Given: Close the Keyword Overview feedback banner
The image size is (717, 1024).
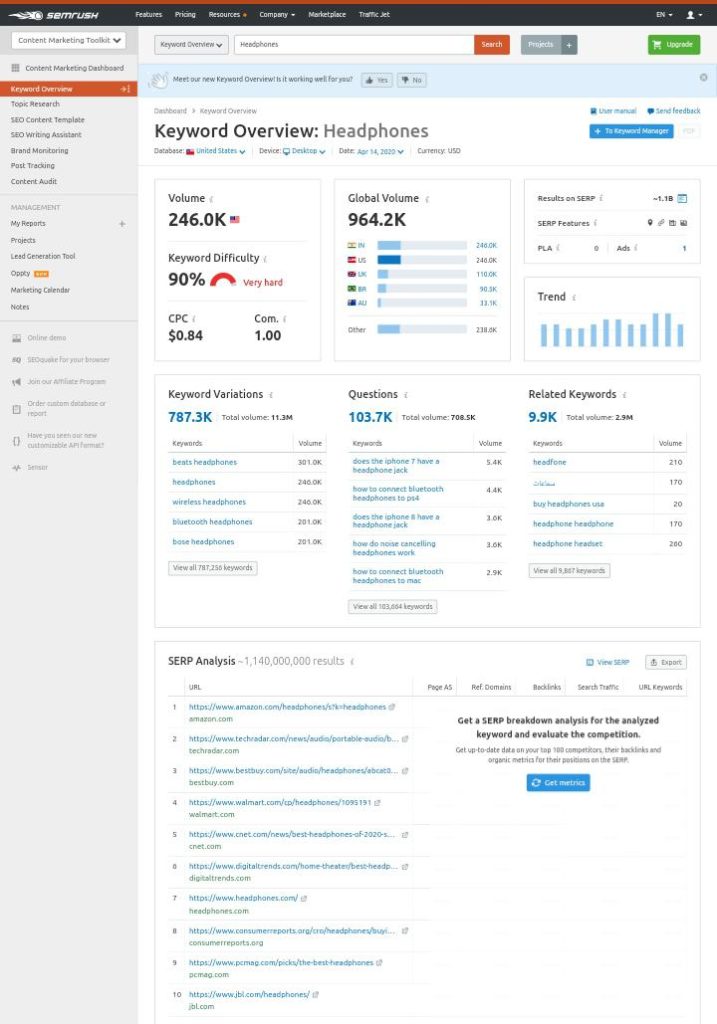Looking at the screenshot, I should [703, 77].
